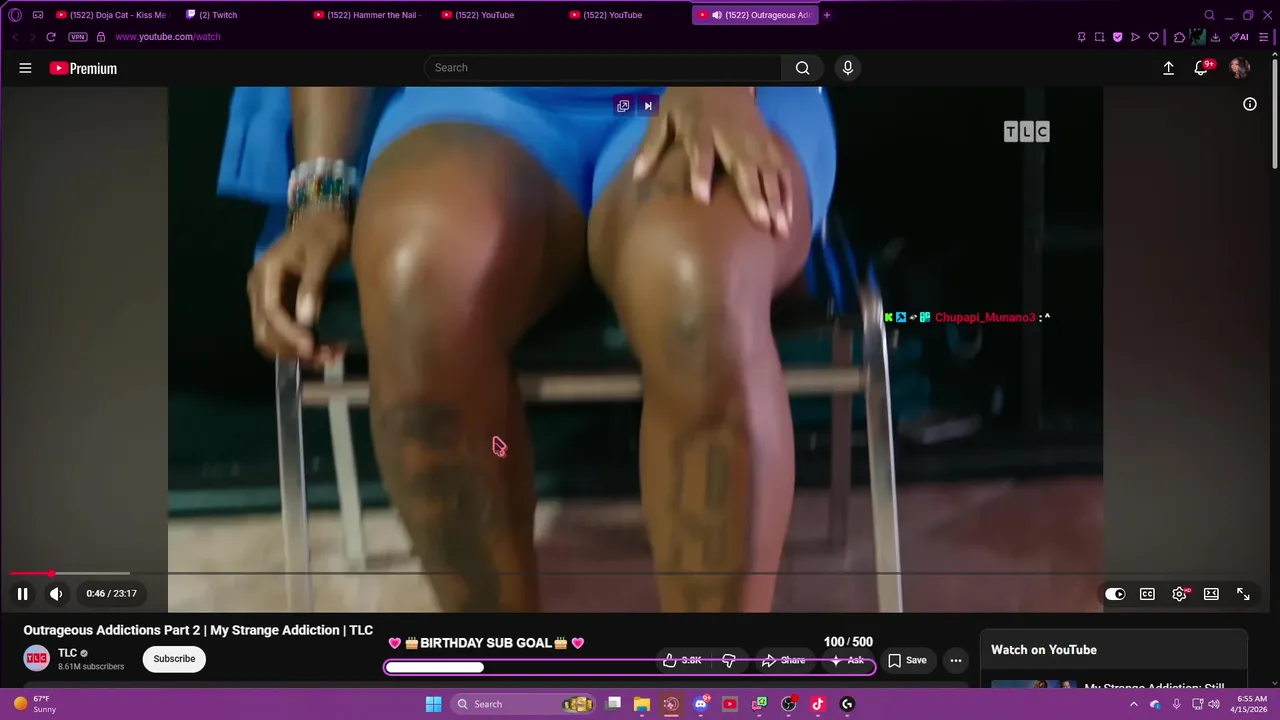Mute the Outrageous Addictions tab audio icon

coord(717,15)
